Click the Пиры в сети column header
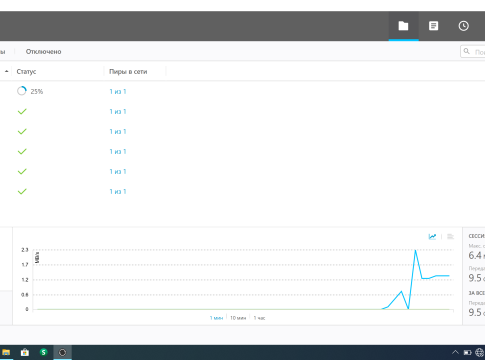Viewport: 485px width, 360px height. (x=128, y=72)
